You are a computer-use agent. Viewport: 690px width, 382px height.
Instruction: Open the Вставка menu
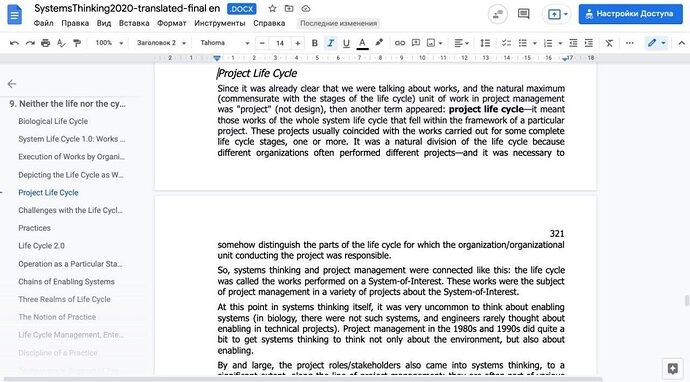coord(134,23)
